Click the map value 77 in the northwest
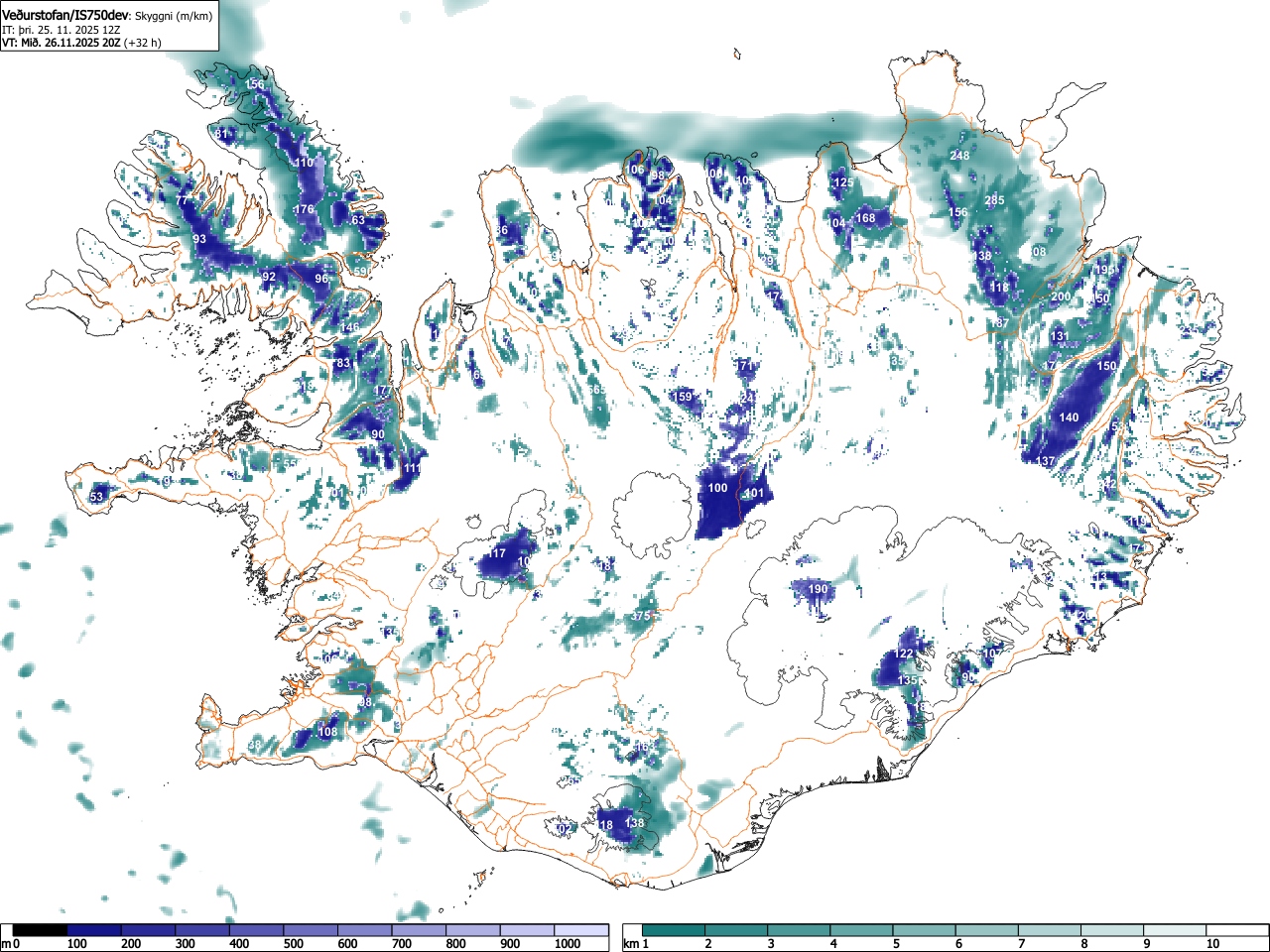This screenshot has height=952, width=1270. click(x=182, y=200)
